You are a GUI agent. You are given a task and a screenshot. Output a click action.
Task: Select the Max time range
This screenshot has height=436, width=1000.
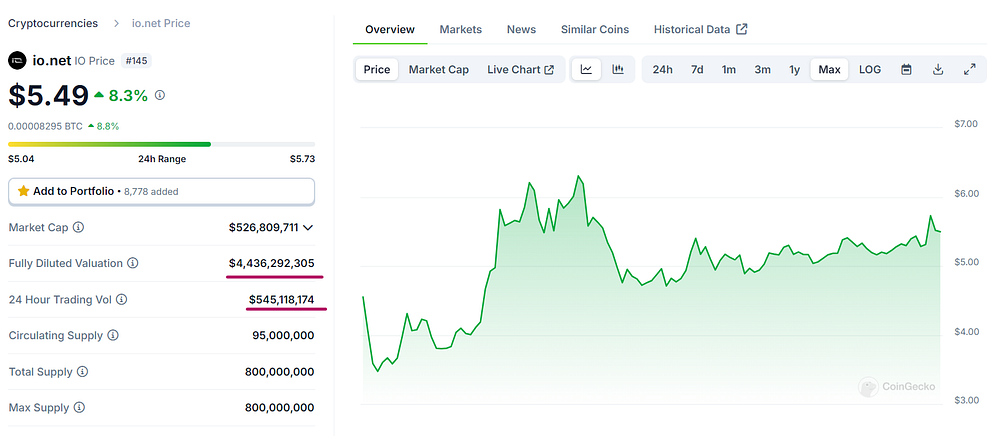point(829,69)
